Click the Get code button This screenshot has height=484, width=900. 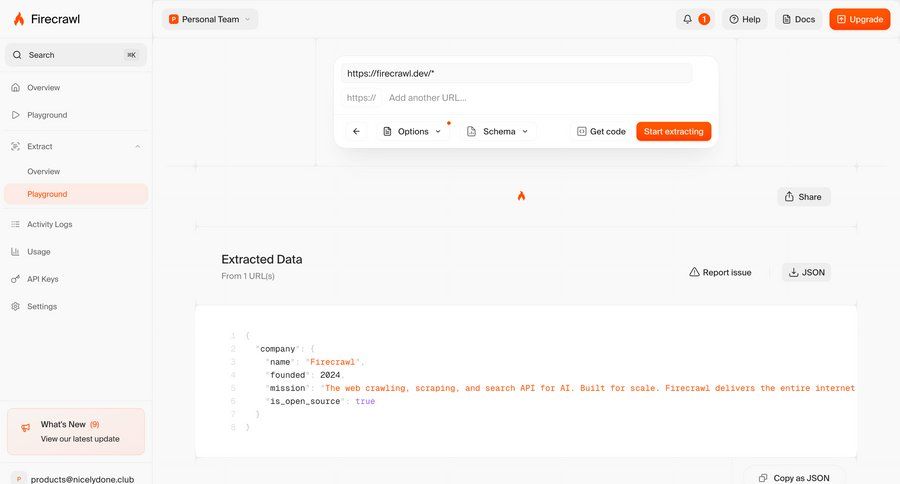point(600,131)
